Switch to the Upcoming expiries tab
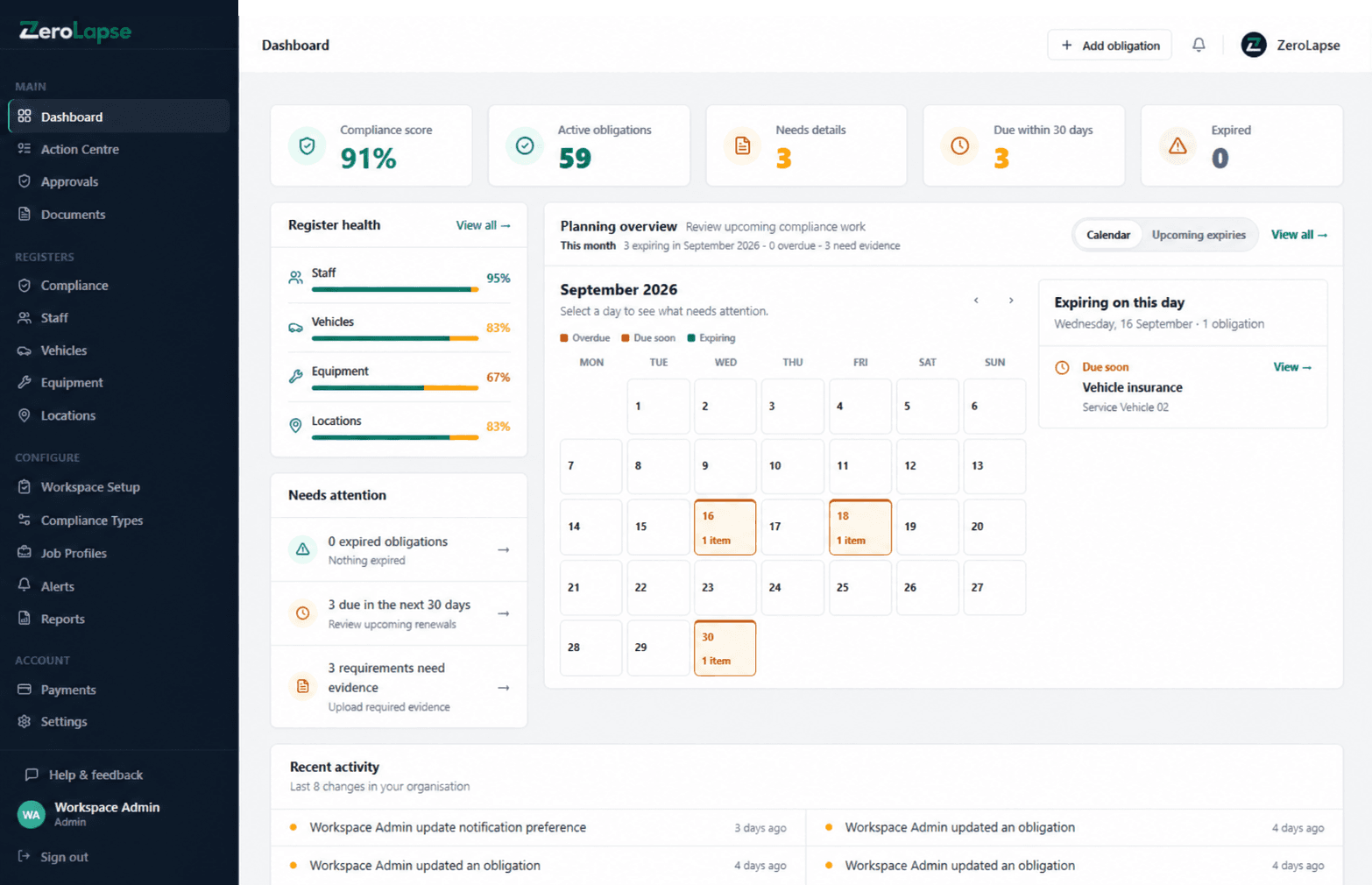The height and width of the screenshot is (885, 1372). (x=1199, y=235)
